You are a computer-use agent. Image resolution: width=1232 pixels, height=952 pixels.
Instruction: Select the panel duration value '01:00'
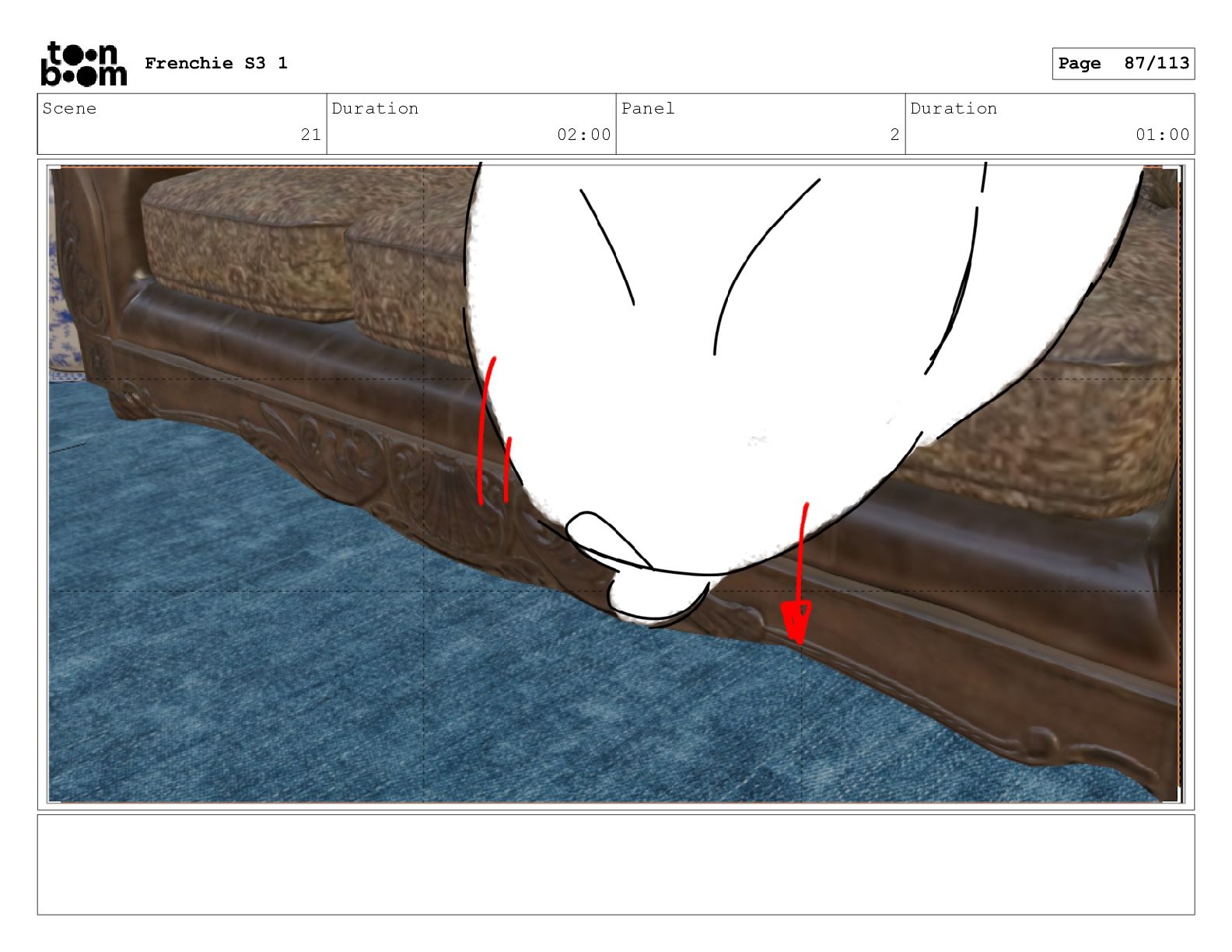coord(1163,135)
